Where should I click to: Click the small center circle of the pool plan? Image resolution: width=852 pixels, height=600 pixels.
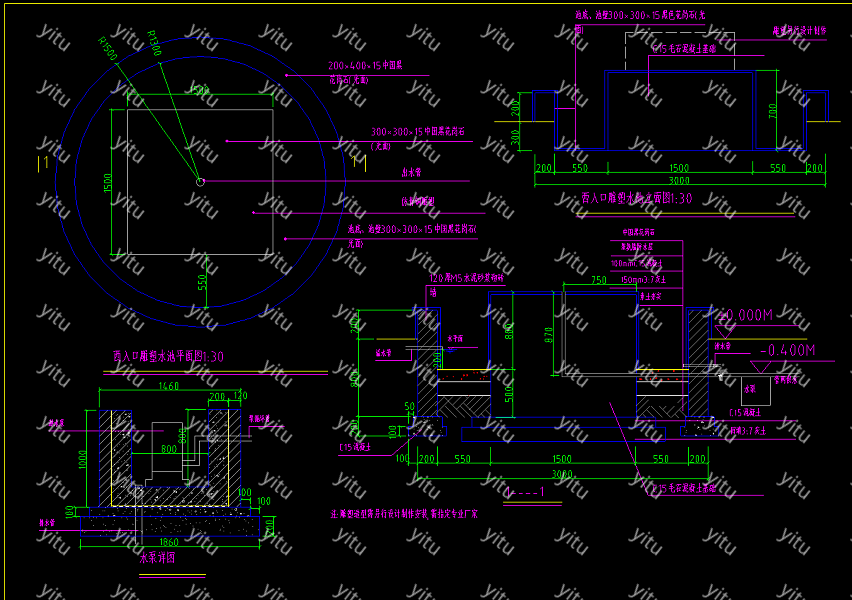(200, 181)
